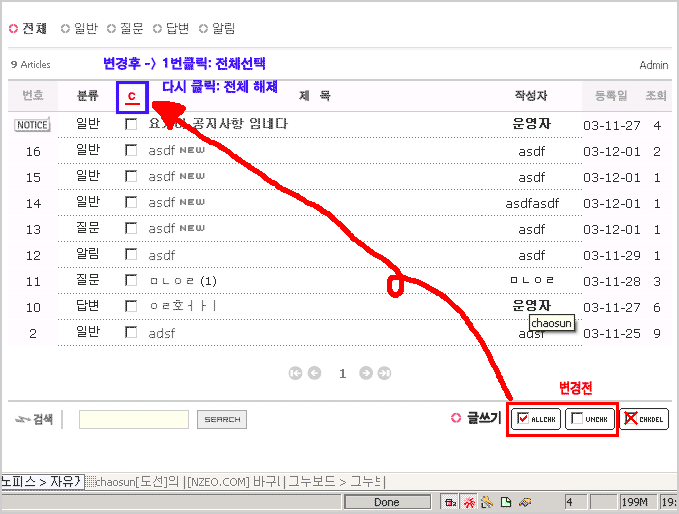Open article 12 titled asdf
679x514 pixels.
click(x=162, y=255)
